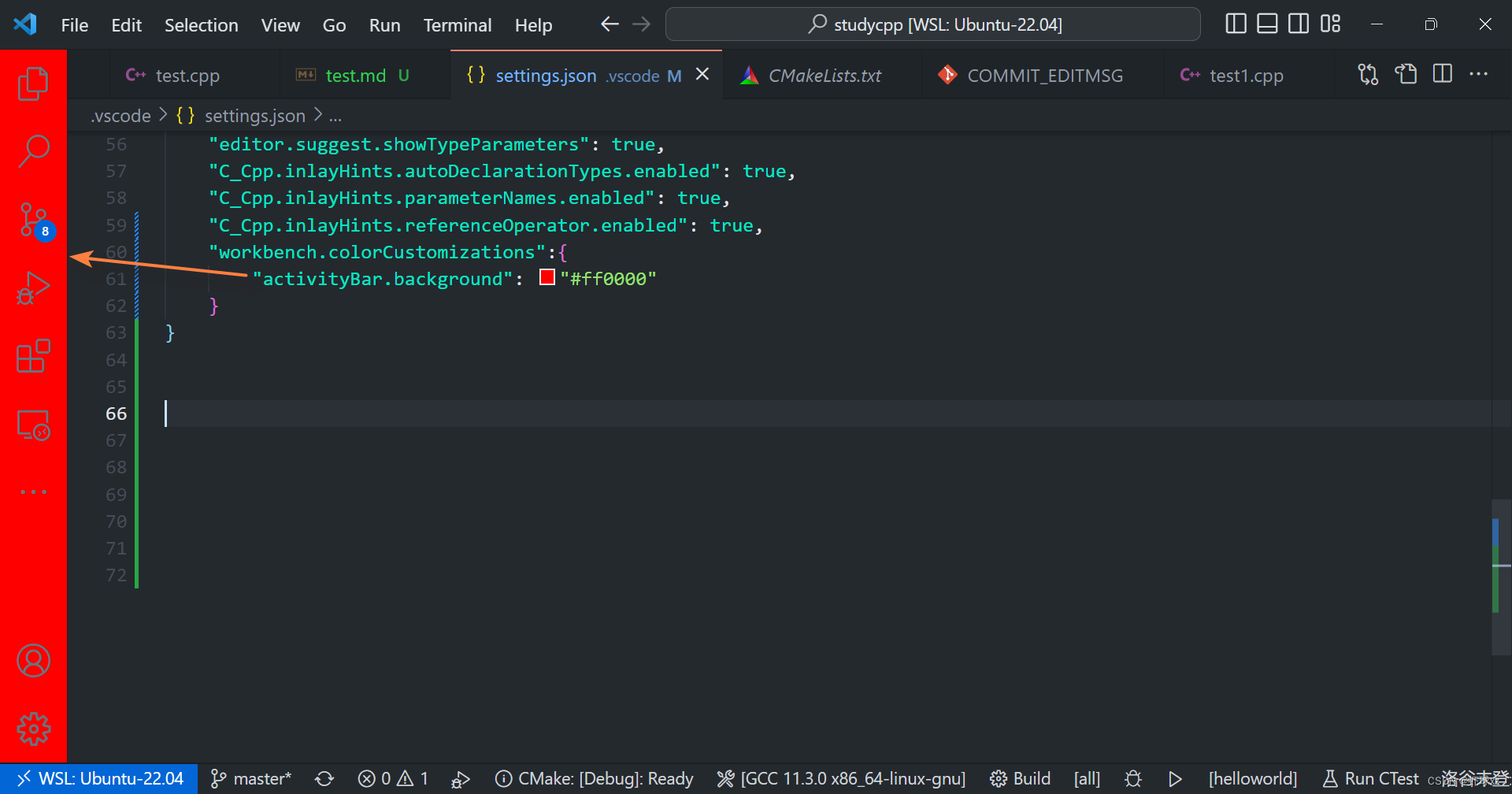Click the settings.json breadcrumb item
1512x794 pixels.
(x=254, y=116)
